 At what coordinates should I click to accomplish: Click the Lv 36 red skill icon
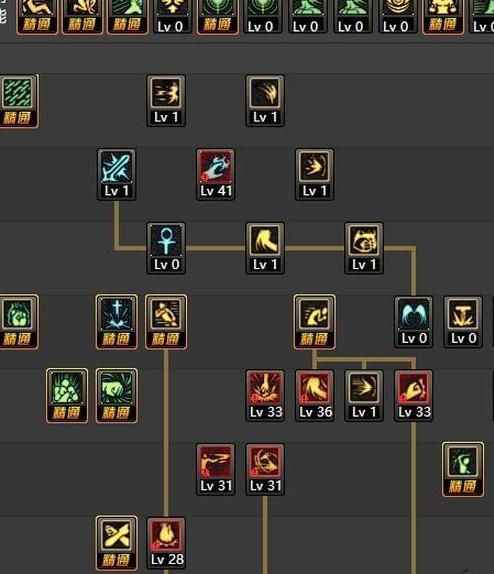[x=315, y=396]
